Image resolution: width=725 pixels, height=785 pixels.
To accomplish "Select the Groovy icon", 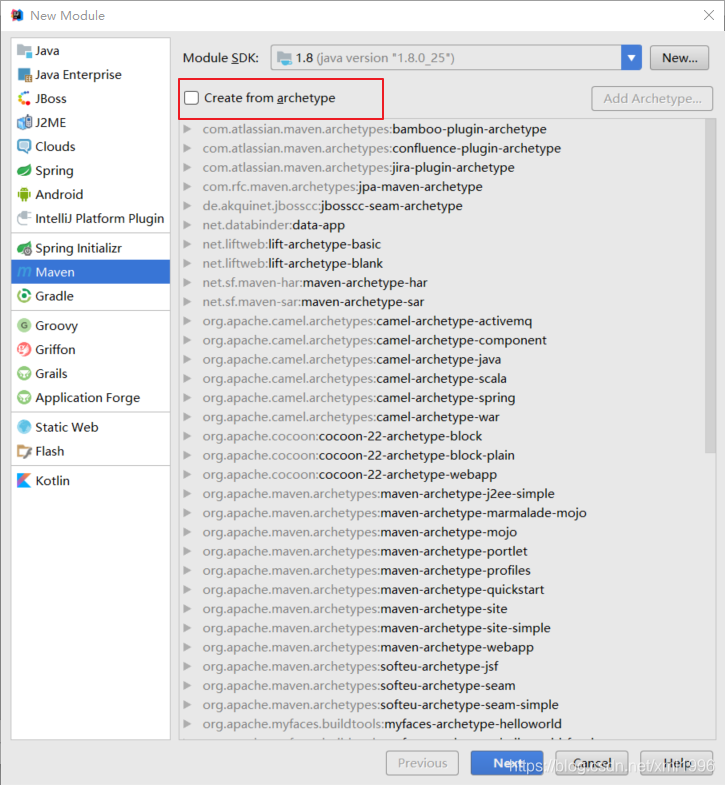I will pos(24,326).
